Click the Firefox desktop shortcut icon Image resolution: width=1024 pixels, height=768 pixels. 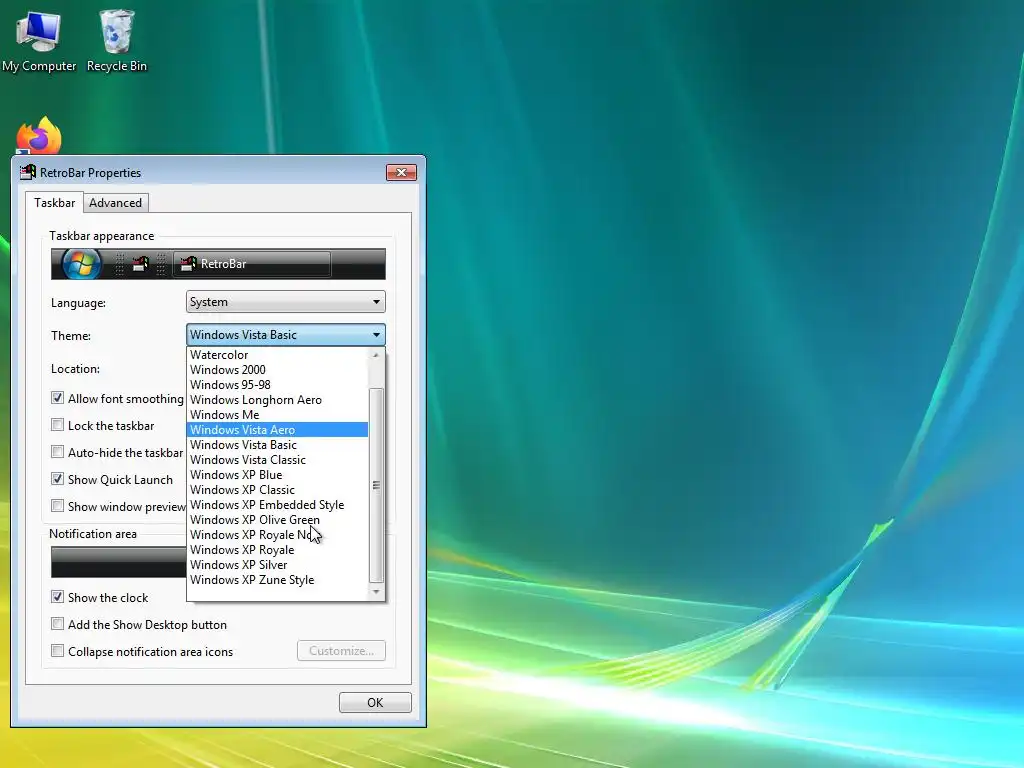click(39, 136)
